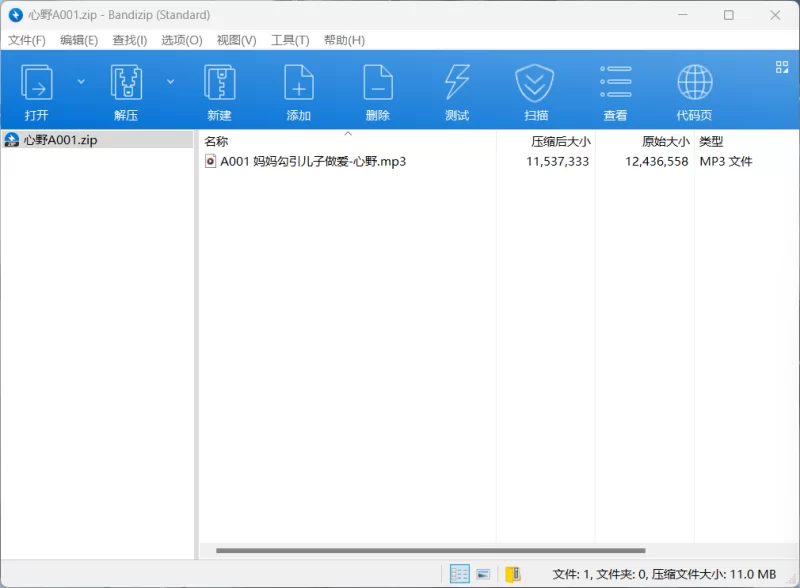800x588 pixels.
Task: Open the 工具(T) menu
Action: 290,40
